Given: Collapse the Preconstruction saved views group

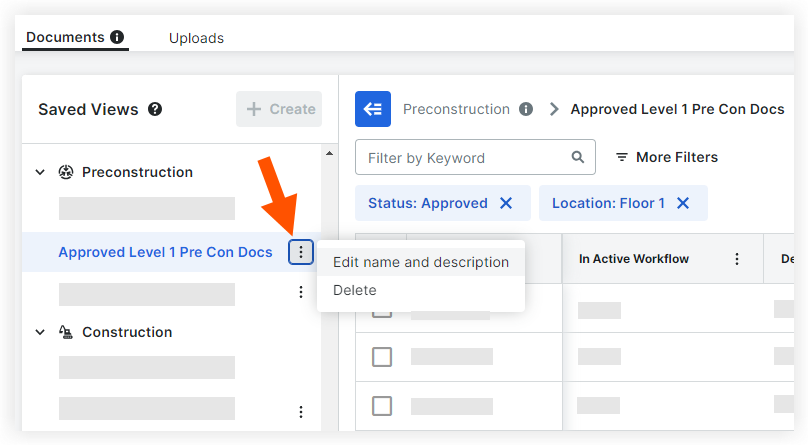Looking at the screenshot, I should pos(40,172).
